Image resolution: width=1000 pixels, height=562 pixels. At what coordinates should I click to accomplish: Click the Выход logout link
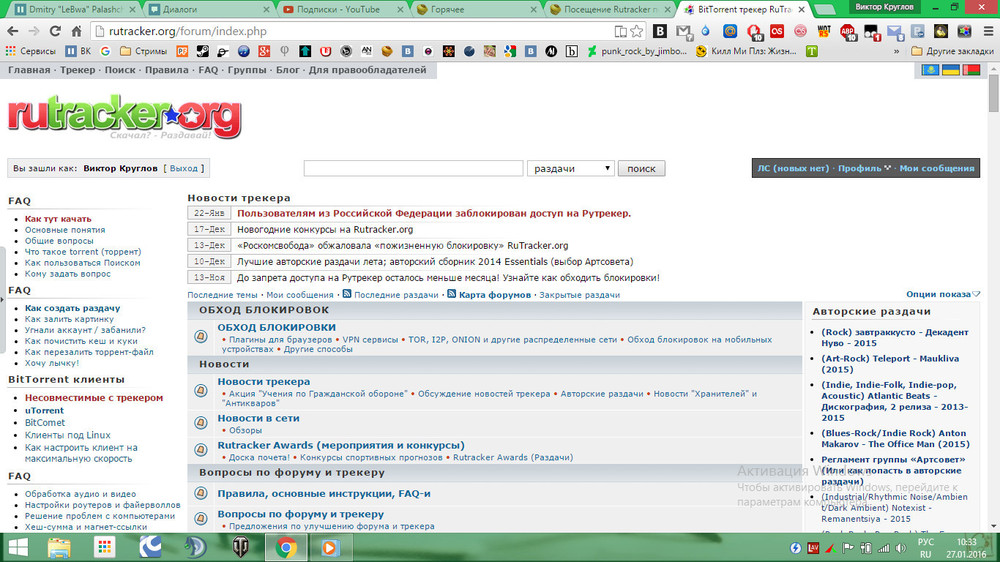[184, 168]
